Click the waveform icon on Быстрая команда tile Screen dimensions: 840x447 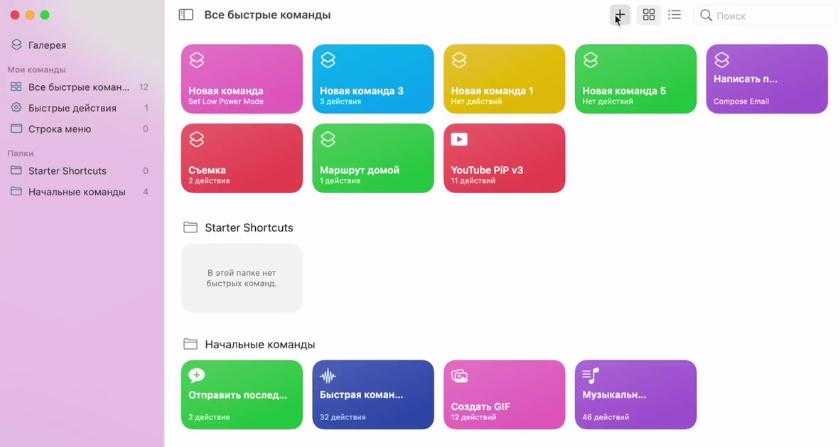(x=328, y=376)
